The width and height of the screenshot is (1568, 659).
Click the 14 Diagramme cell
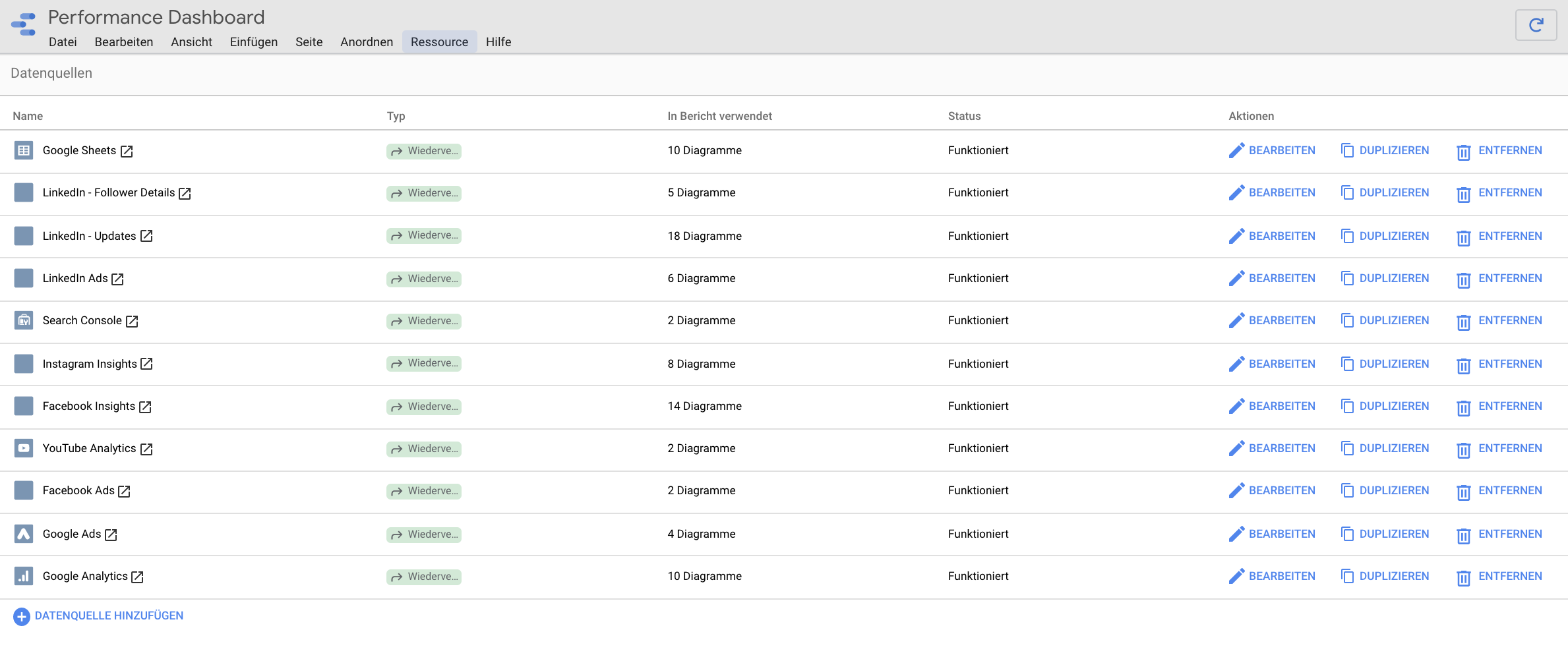(704, 406)
